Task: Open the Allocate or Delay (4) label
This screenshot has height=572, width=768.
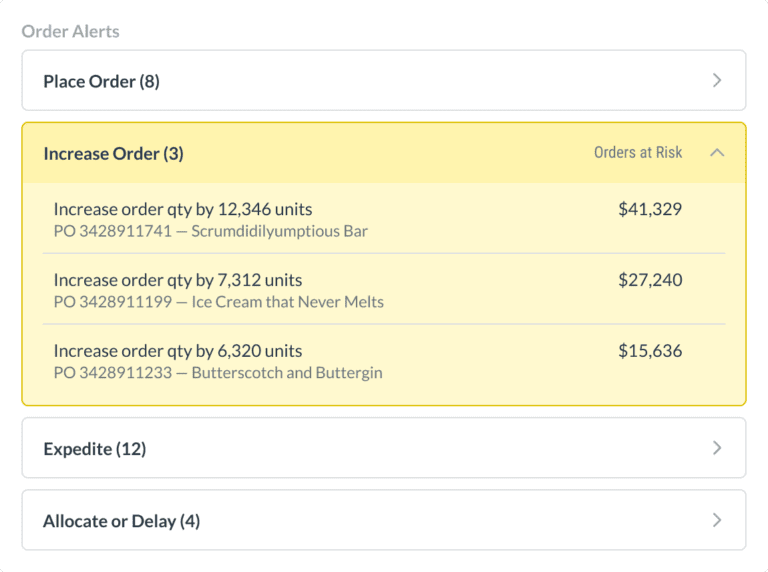Action: coord(121,521)
